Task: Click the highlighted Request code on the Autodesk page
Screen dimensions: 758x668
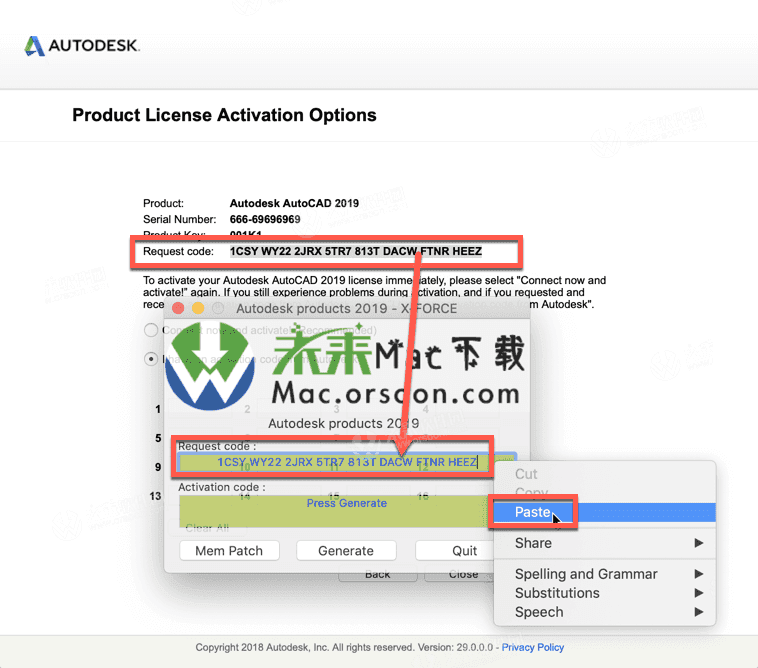Action: [355, 251]
